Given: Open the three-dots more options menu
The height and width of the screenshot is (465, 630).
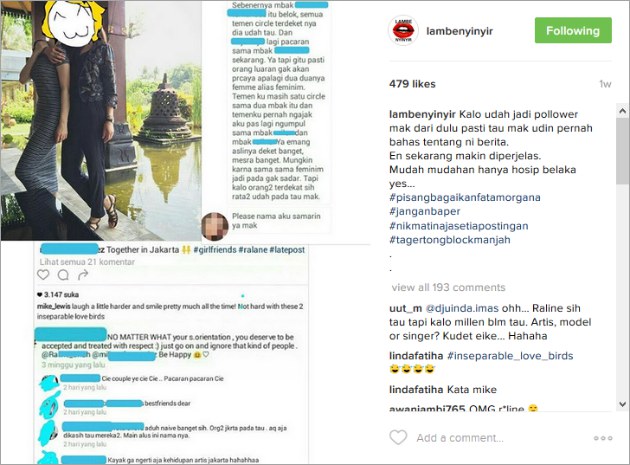Looking at the screenshot, I should point(603,438).
